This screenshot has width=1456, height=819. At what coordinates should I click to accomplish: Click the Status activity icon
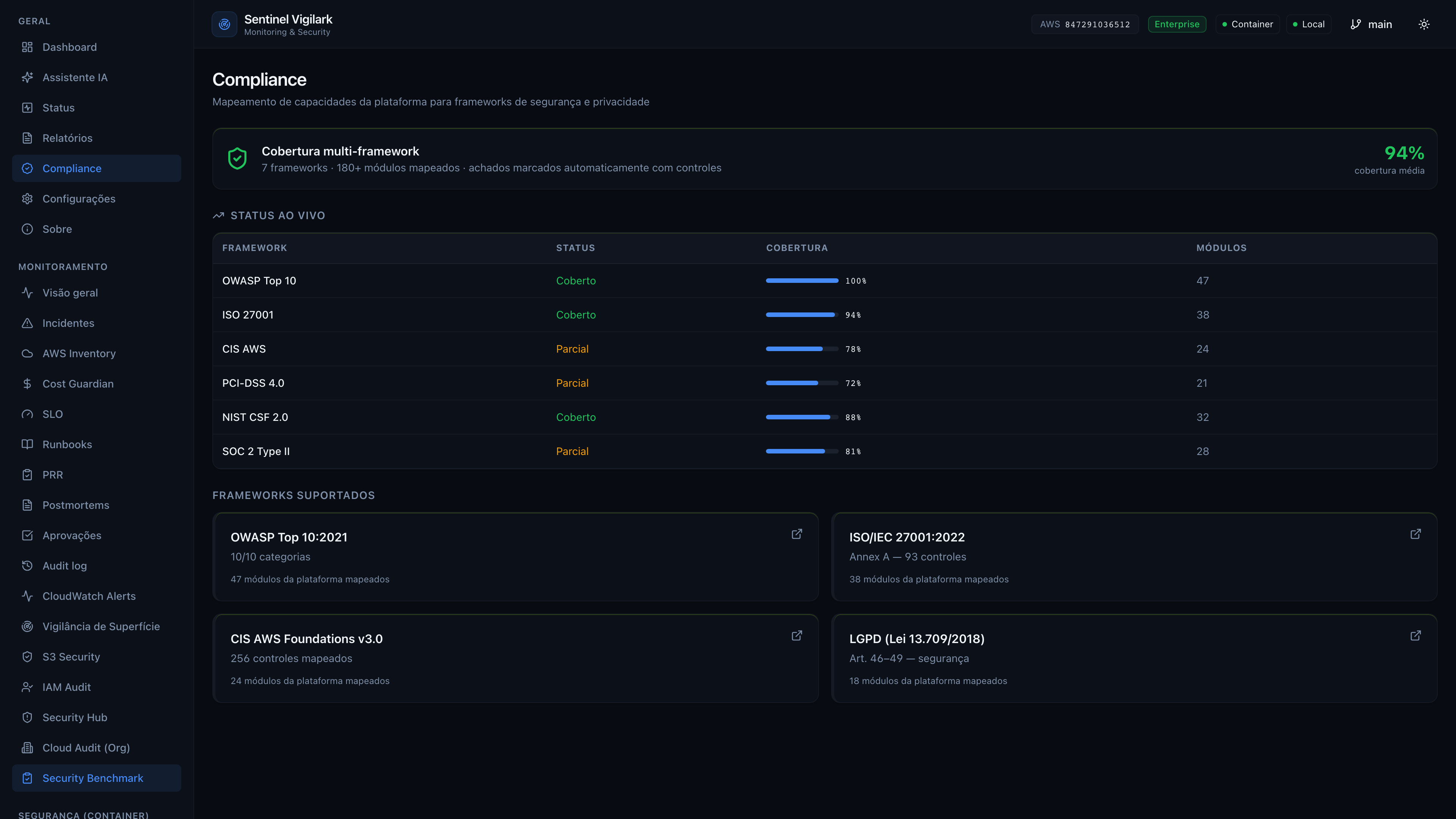click(27, 107)
